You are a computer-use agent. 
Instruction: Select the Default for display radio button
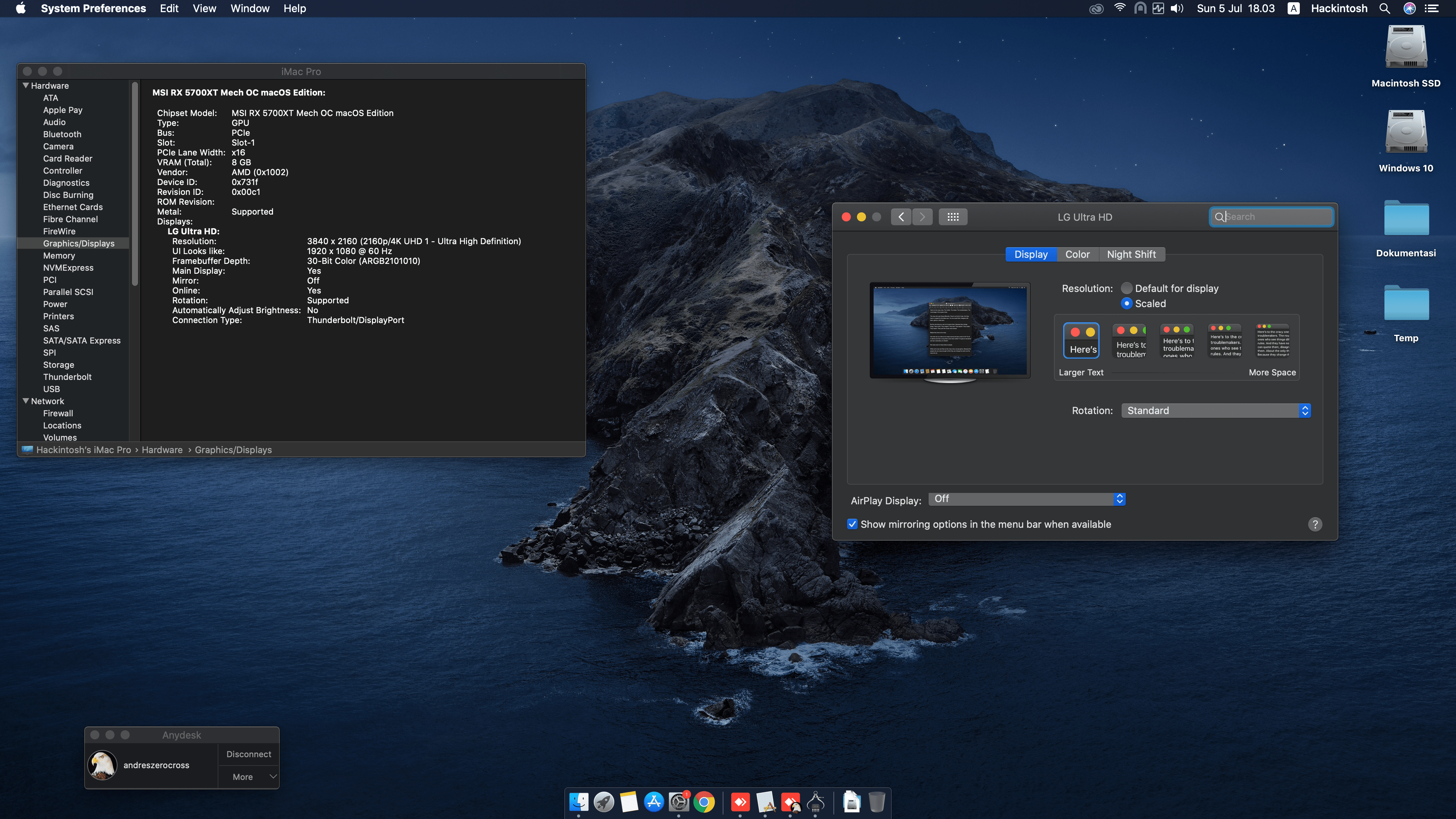click(x=1127, y=288)
